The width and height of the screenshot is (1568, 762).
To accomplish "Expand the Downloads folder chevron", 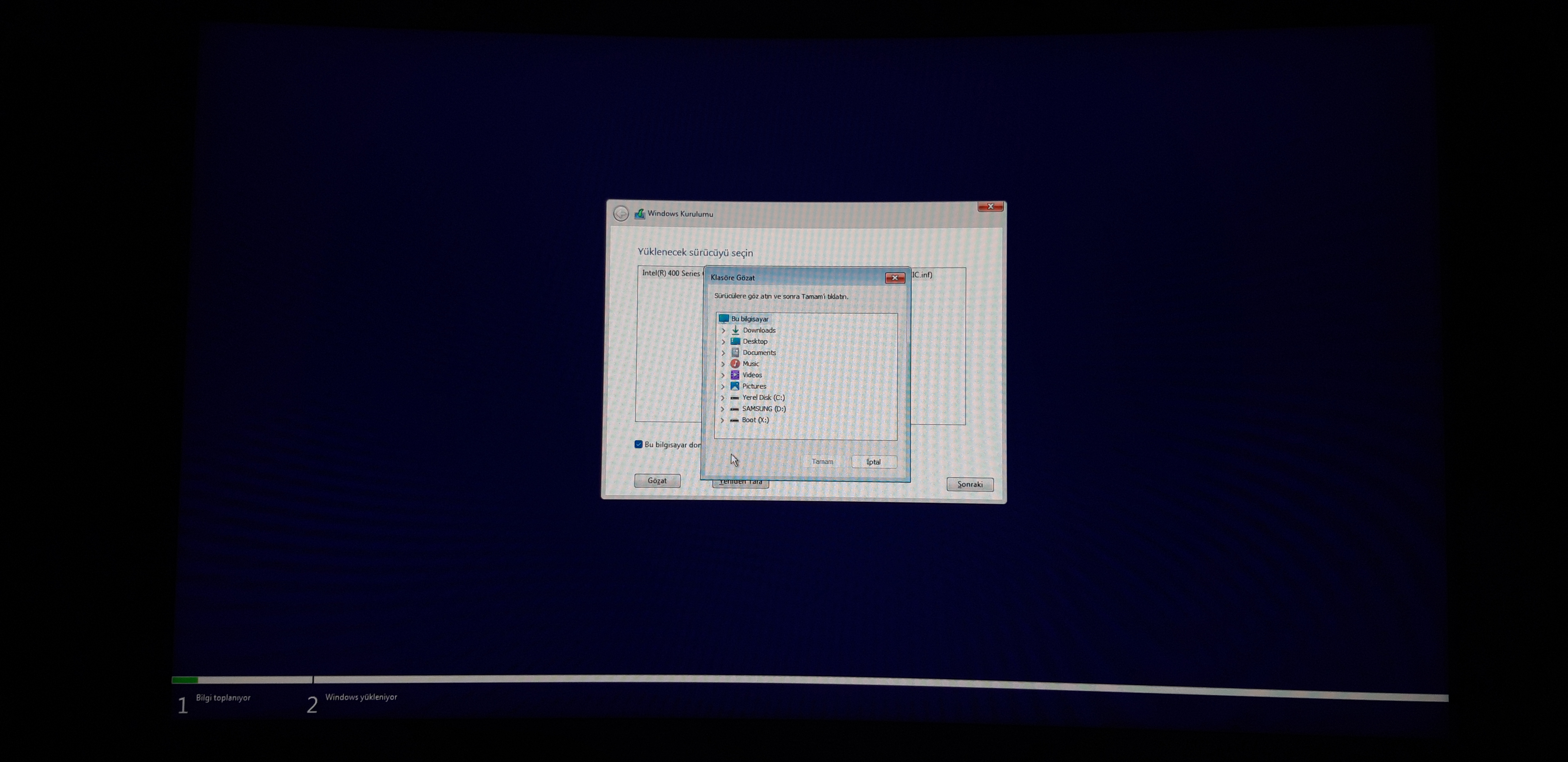I will click(x=723, y=331).
